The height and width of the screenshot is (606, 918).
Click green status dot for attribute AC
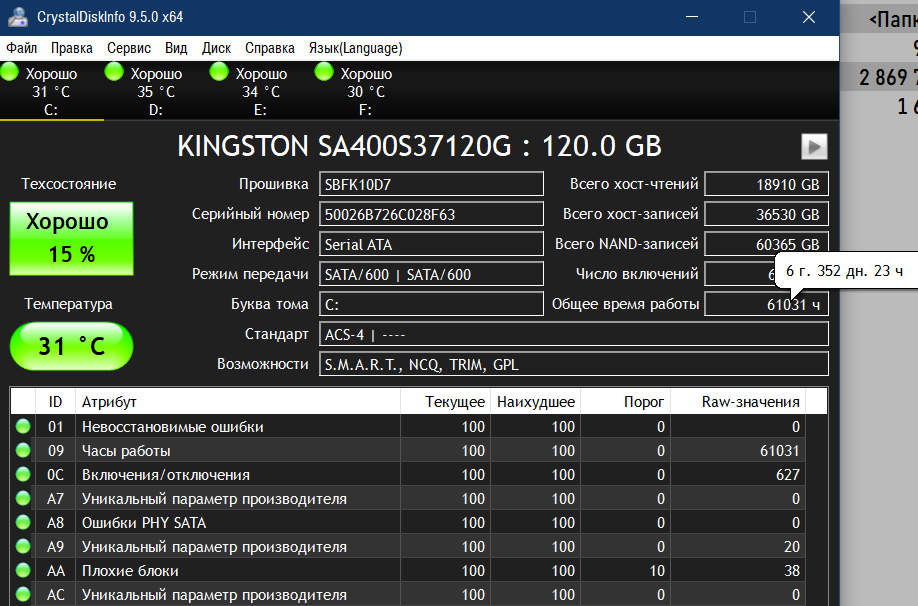pos(23,594)
